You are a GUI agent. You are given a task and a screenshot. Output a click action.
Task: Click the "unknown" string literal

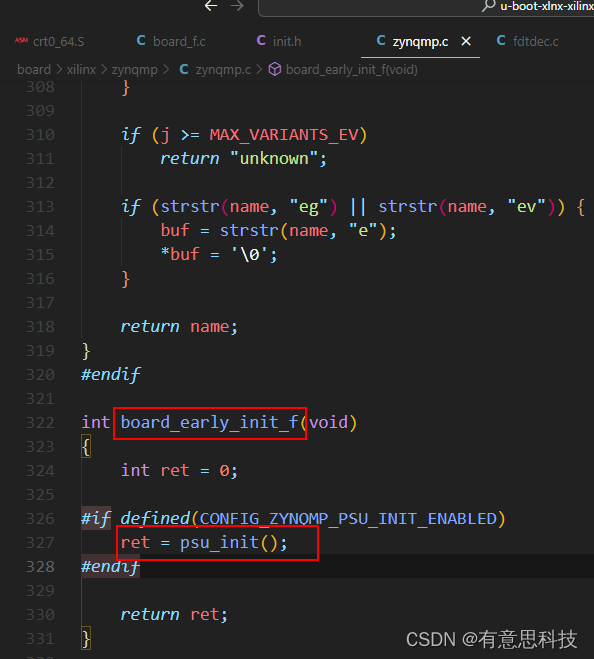[x=274, y=159]
